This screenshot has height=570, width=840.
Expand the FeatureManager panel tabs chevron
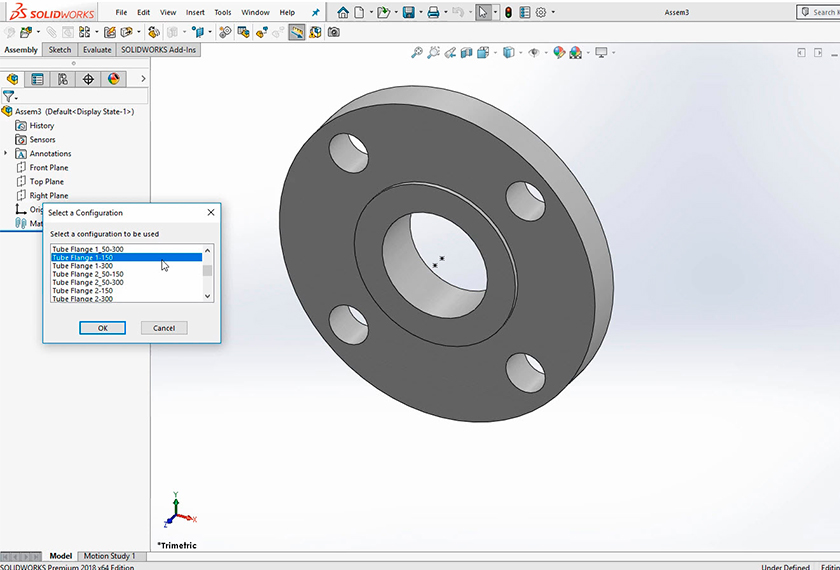click(x=143, y=79)
